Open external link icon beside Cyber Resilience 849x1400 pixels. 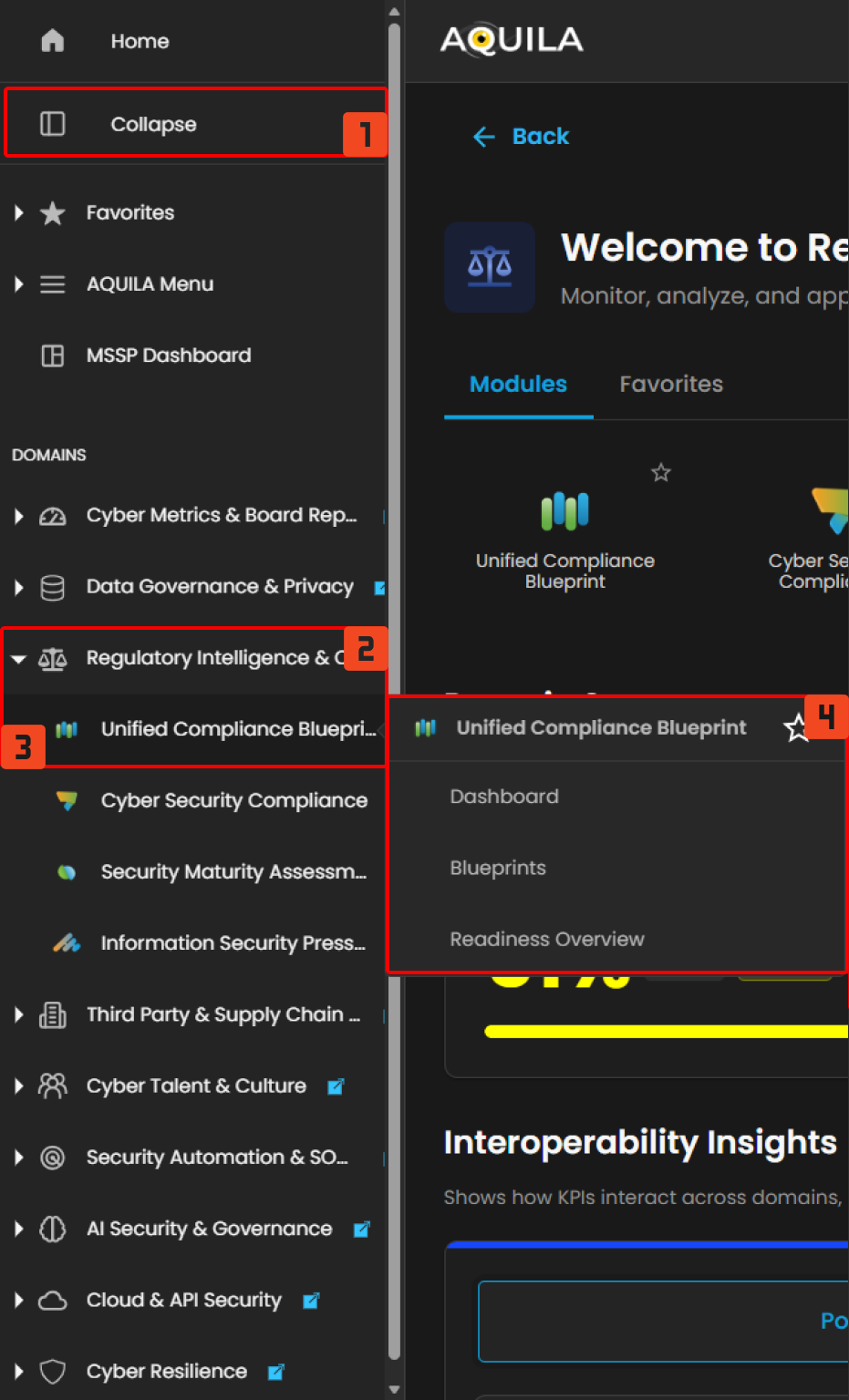[276, 1372]
